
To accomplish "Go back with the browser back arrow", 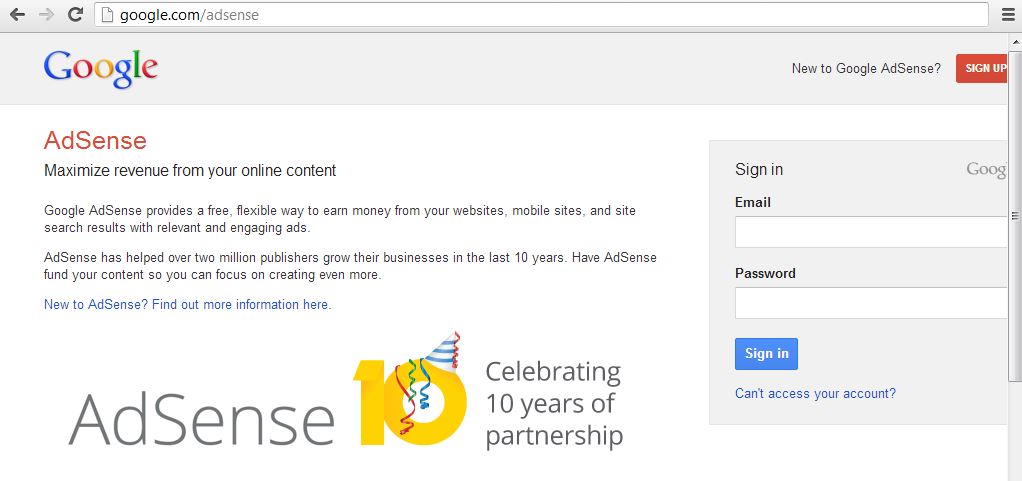I will click(x=18, y=14).
